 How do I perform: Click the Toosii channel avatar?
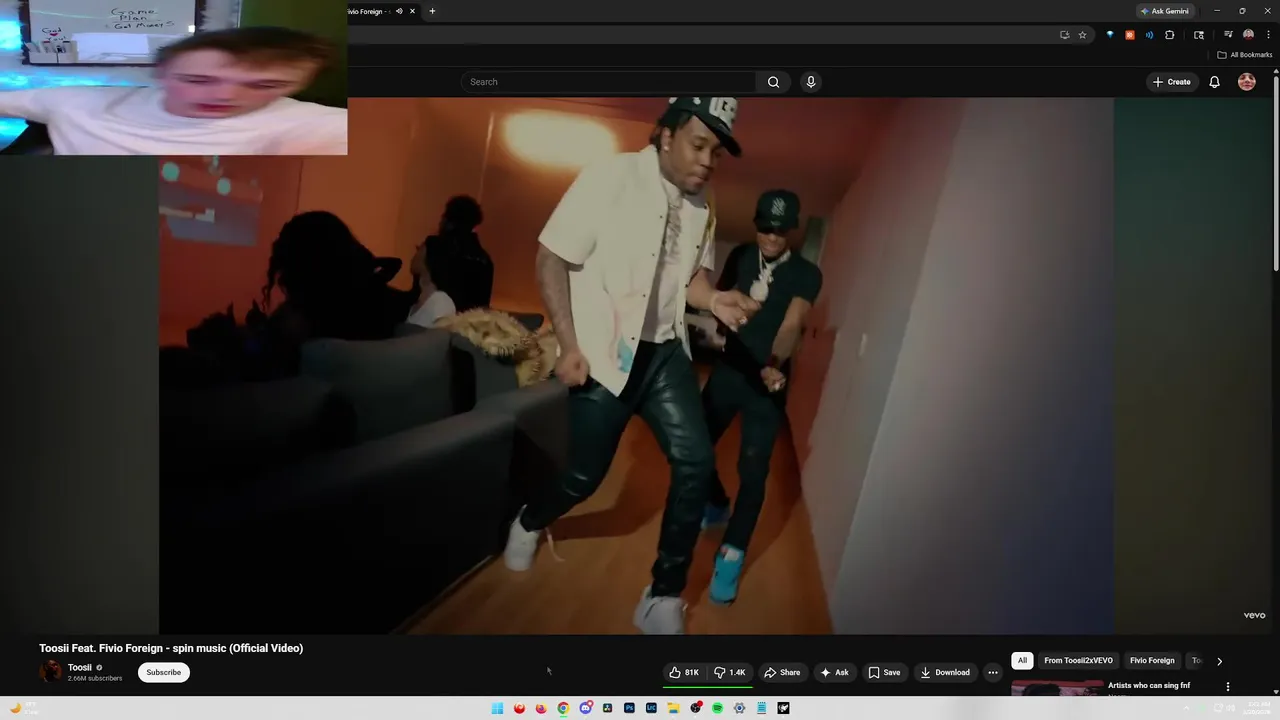tap(50, 672)
